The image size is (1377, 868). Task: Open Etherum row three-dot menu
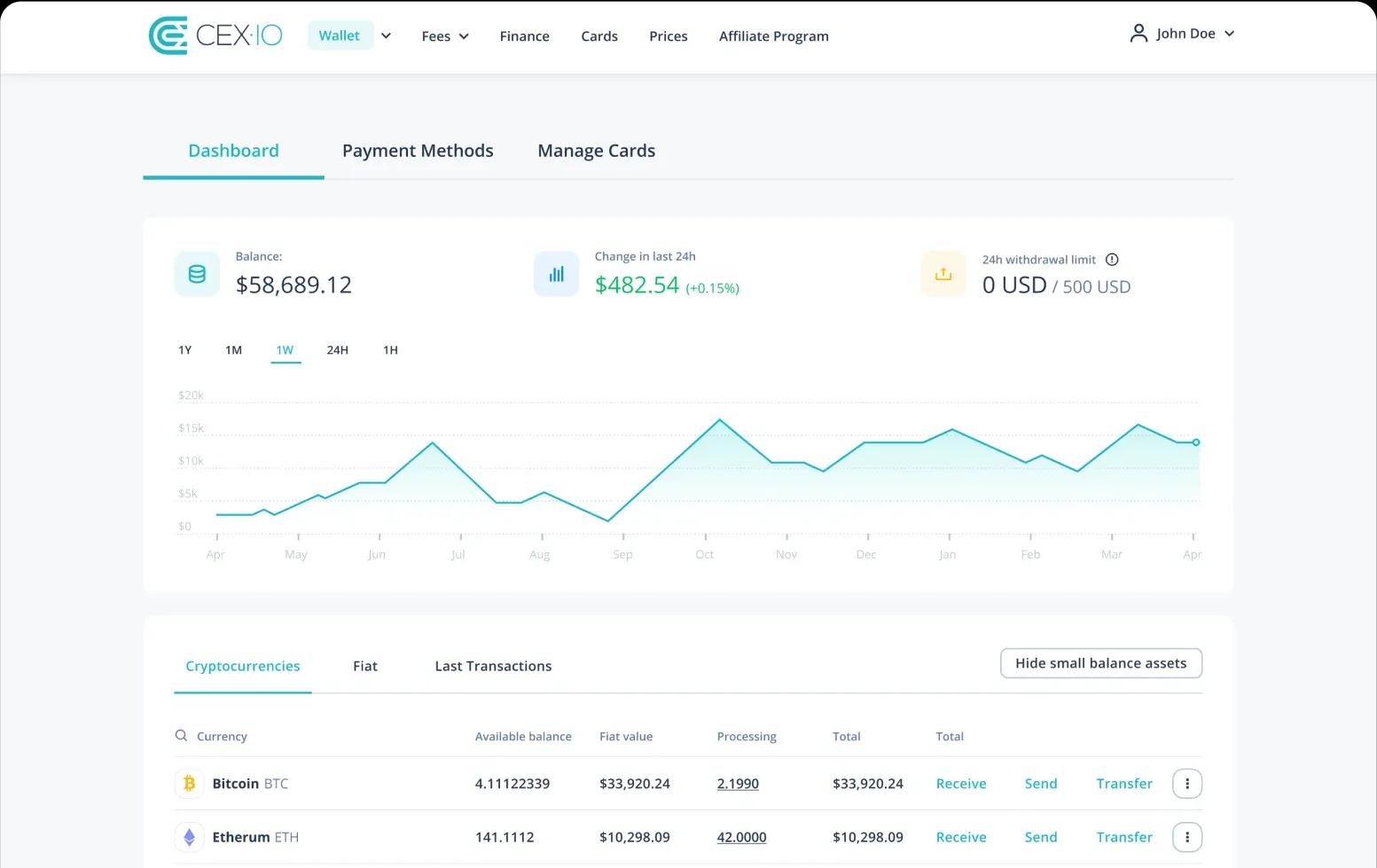tap(1187, 837)
